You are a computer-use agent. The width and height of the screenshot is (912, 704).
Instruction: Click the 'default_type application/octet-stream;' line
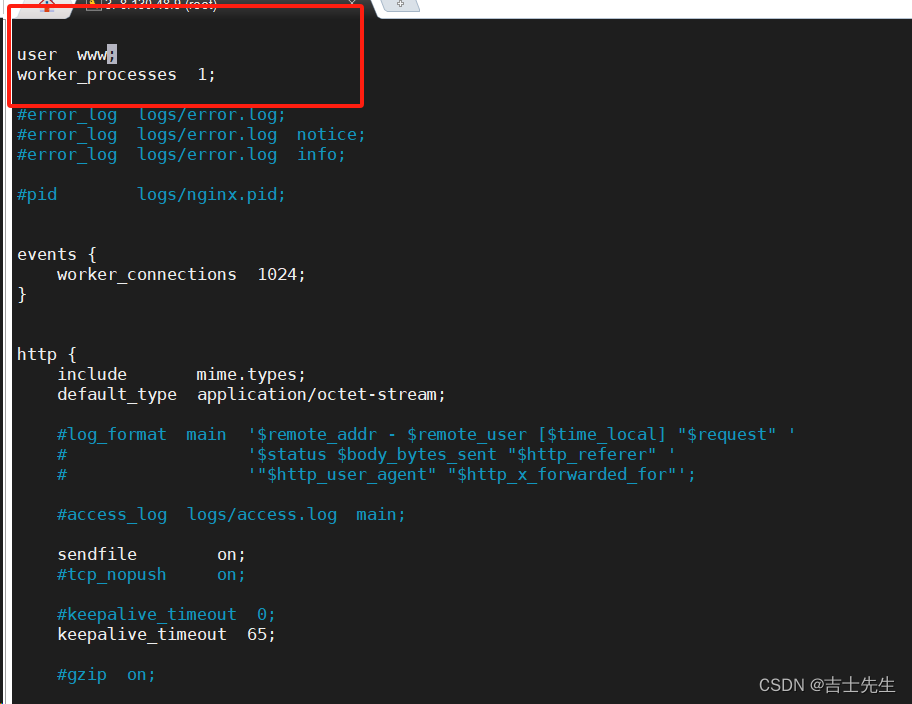click(251, 394)
